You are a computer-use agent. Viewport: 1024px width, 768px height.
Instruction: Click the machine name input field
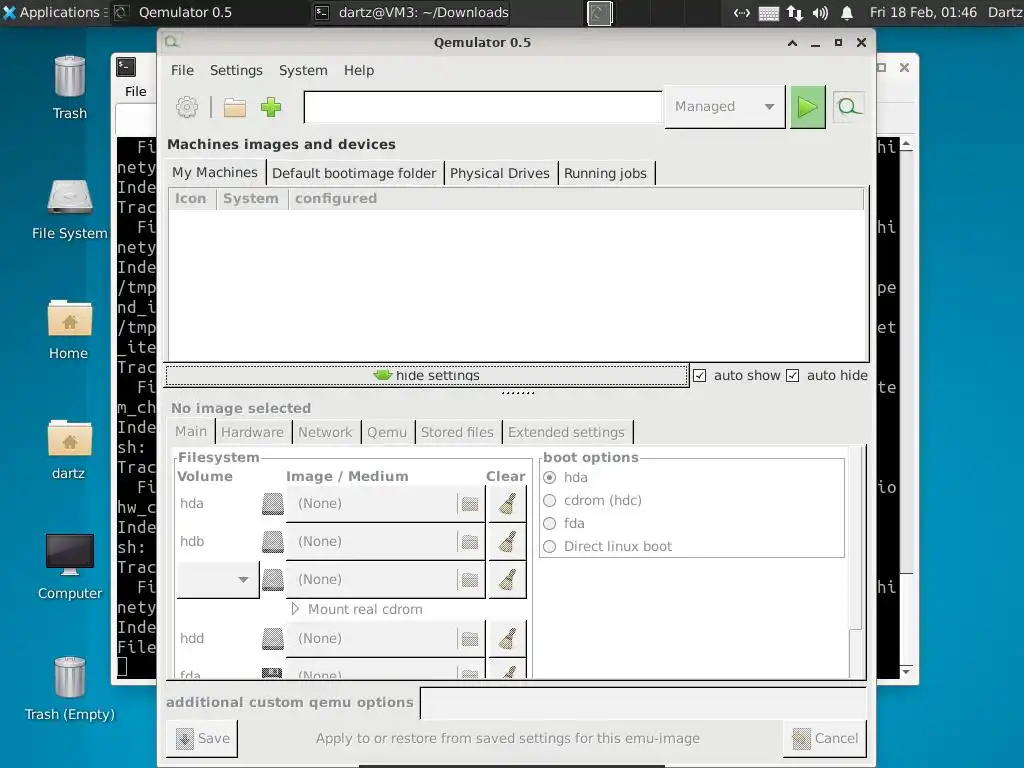(483, 106)
